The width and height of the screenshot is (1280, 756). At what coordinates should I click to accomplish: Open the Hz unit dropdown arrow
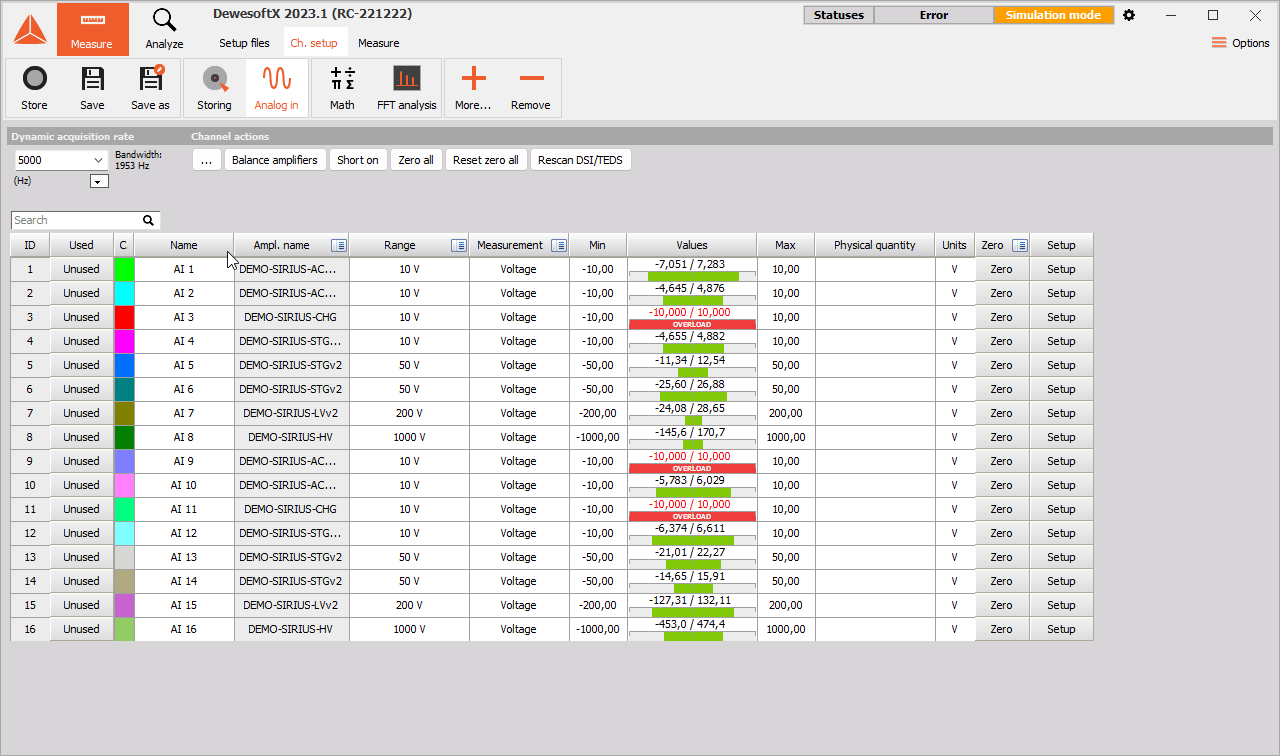(99, 181)
